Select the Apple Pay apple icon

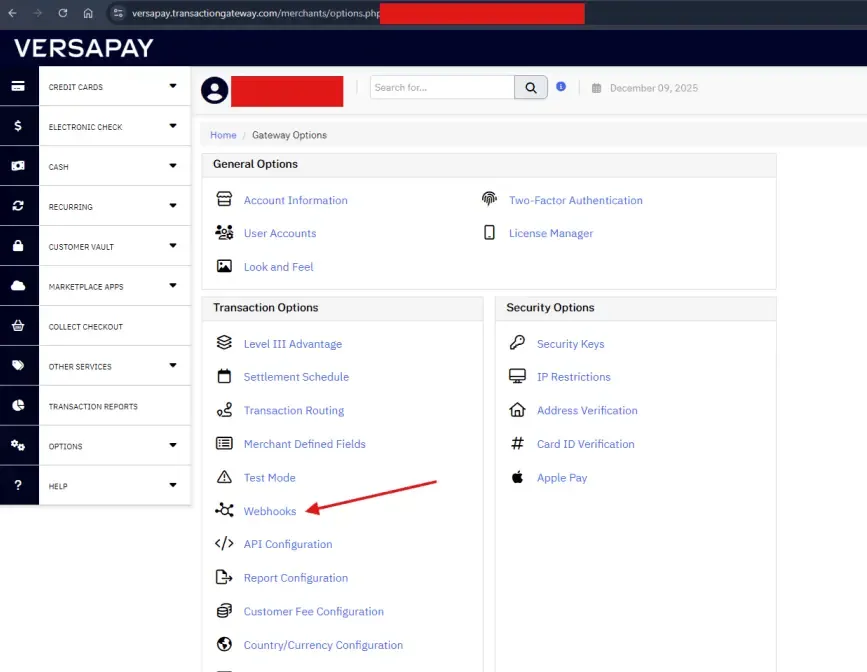516,477
